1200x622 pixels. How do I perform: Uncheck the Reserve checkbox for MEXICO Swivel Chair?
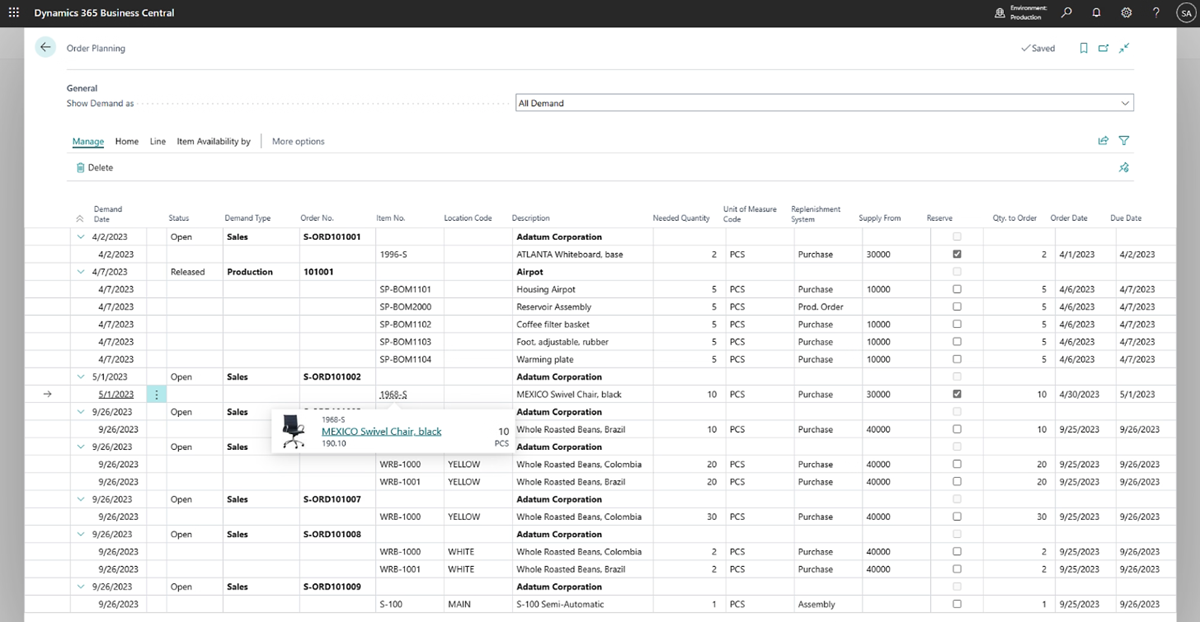[955, 394]
